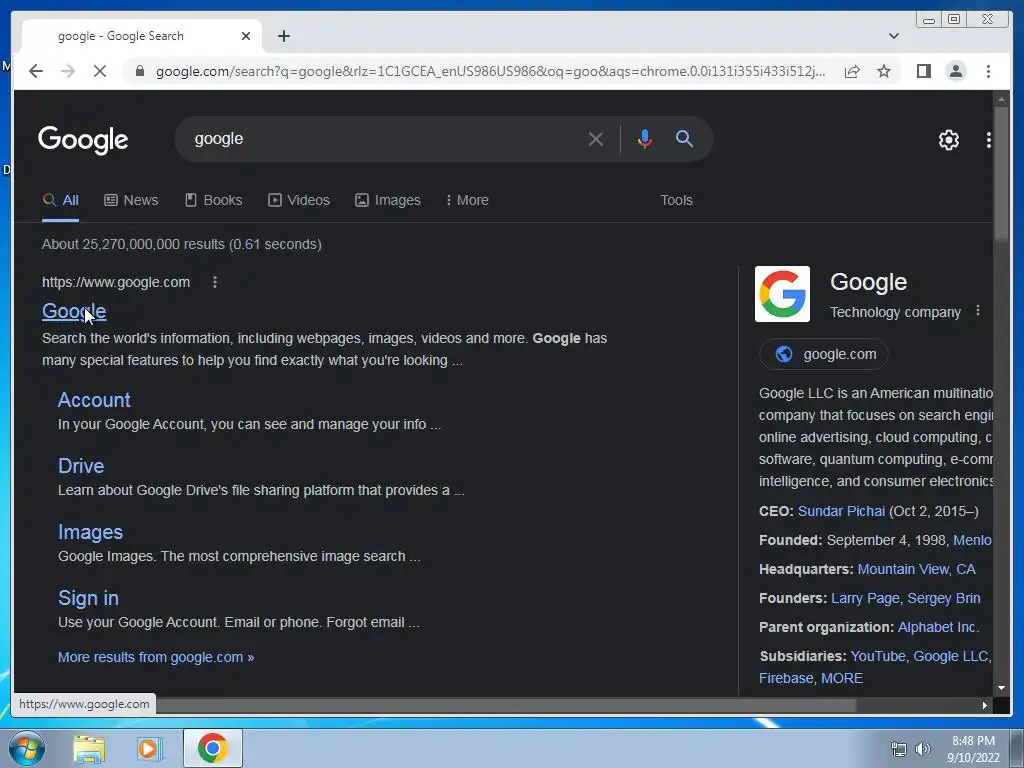Select the All results tab
This screenshot has width=1024, height=768.
(61, 200)
